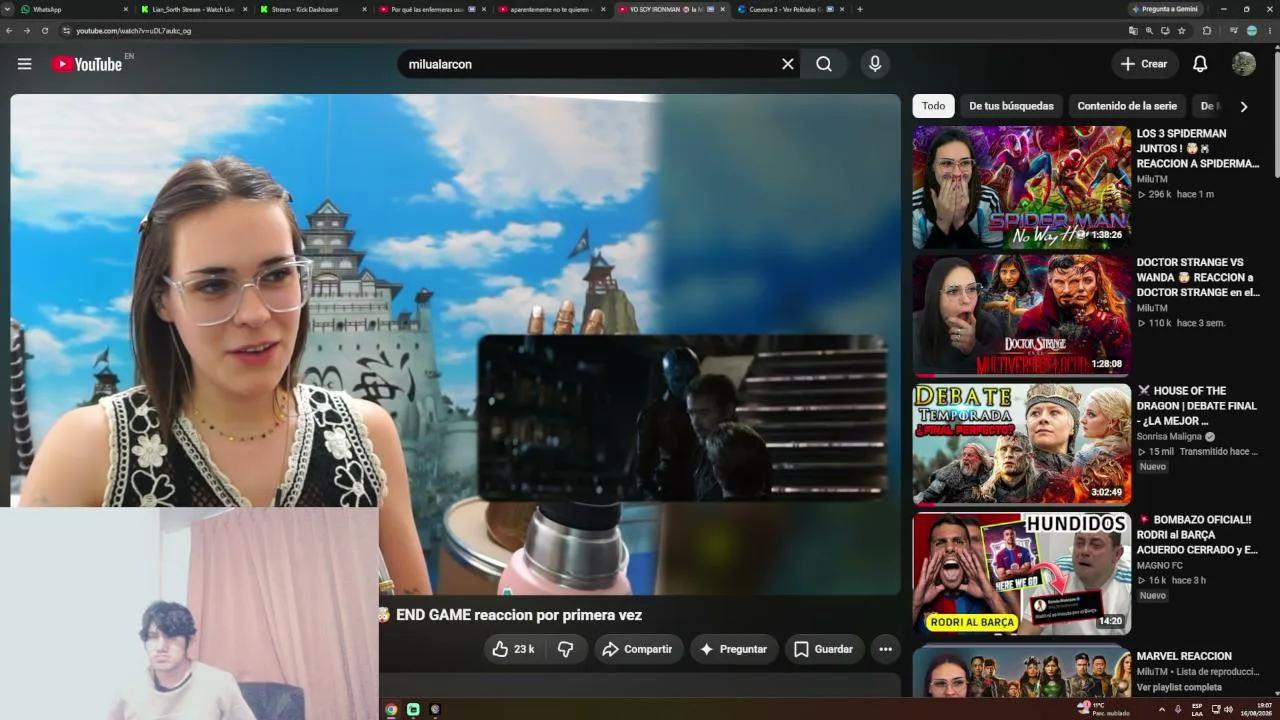Viewport: 1280px width, 720px height.
Task: Click the YouTube video player
Action: 455,345
